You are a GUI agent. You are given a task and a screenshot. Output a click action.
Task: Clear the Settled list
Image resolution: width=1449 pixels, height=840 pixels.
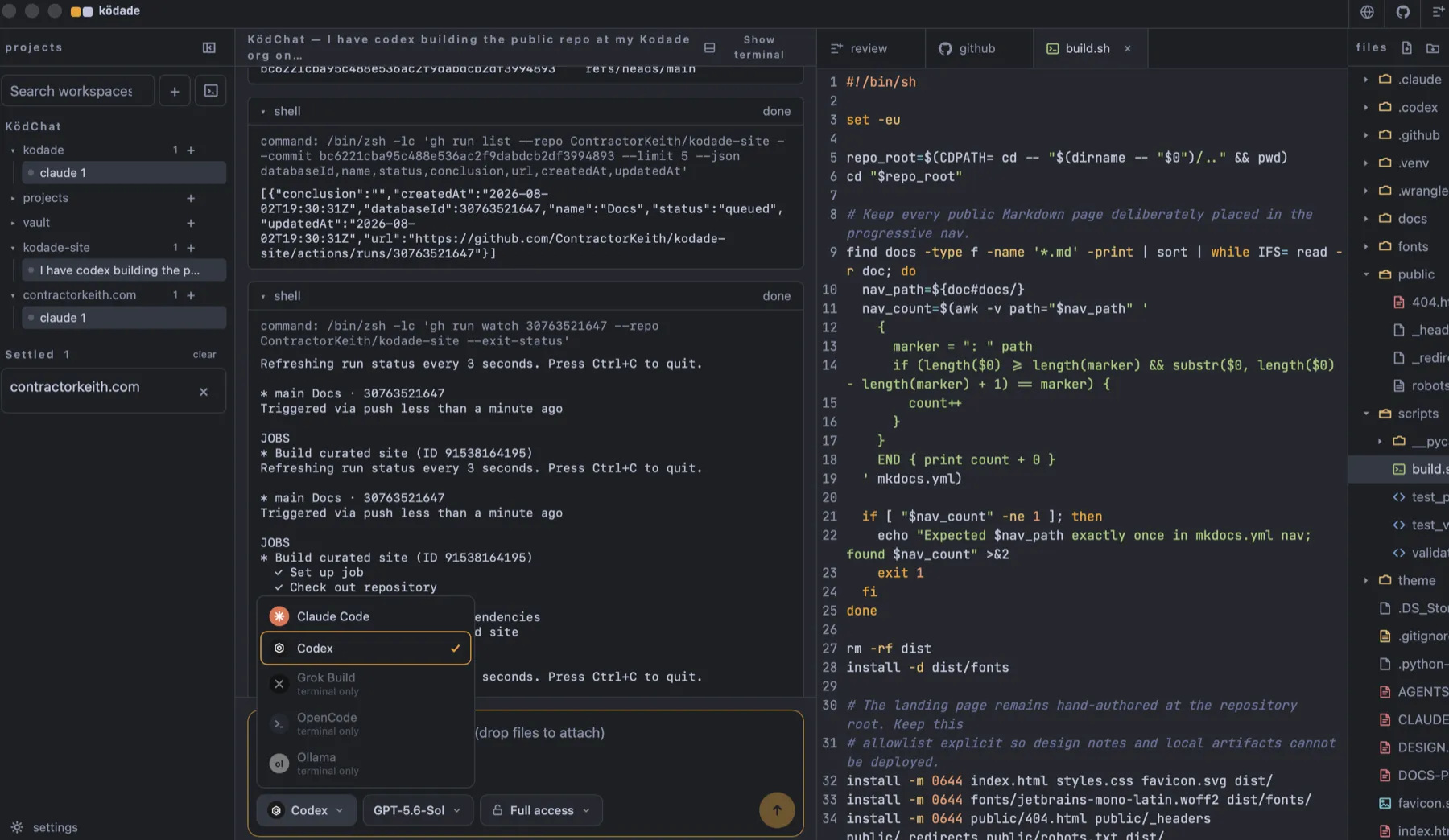(x=204, y=355)
